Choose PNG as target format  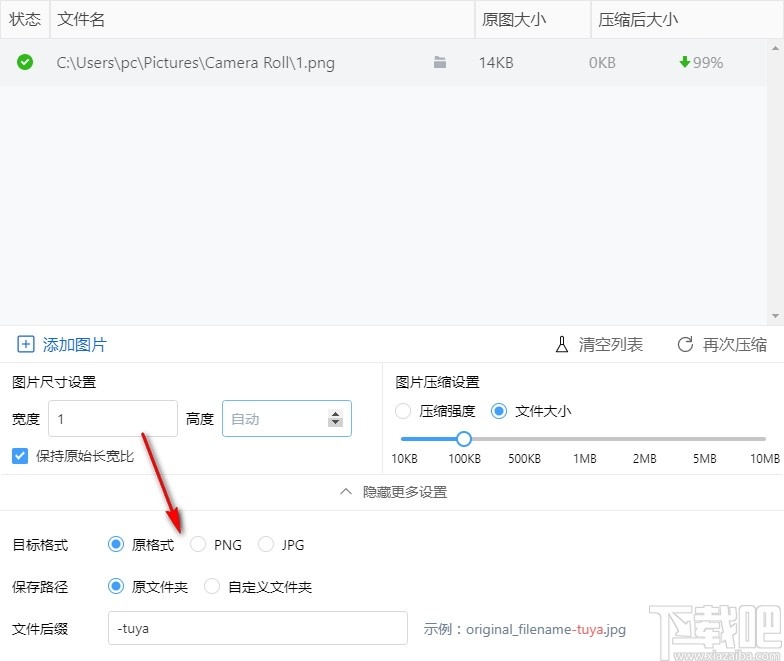(x=198, y=544)
